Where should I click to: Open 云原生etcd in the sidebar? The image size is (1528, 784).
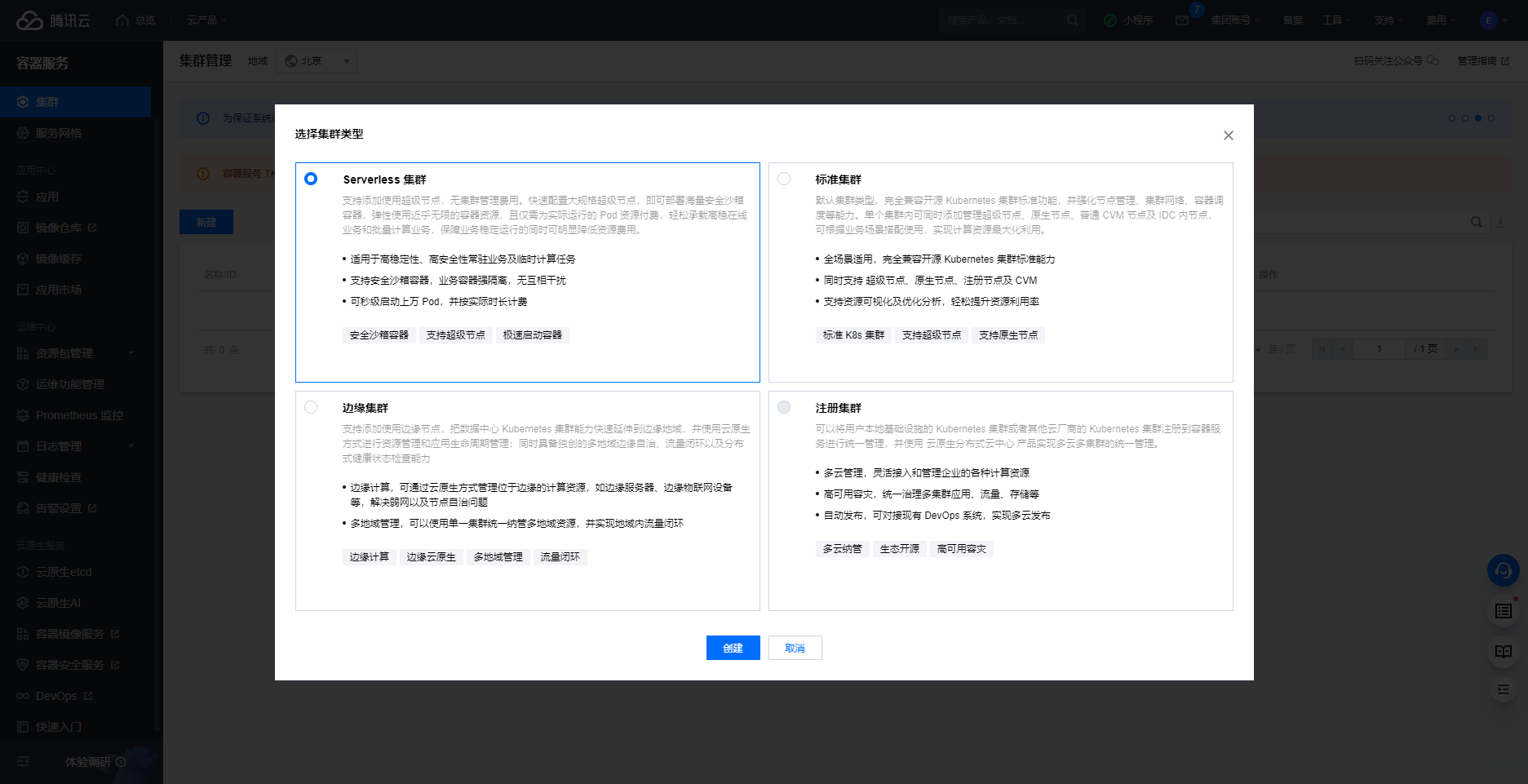coord(75,572)
